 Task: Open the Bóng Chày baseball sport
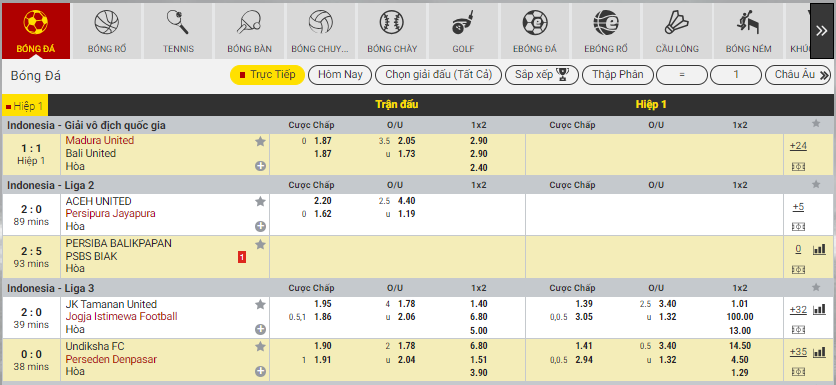tap(392, 31)
